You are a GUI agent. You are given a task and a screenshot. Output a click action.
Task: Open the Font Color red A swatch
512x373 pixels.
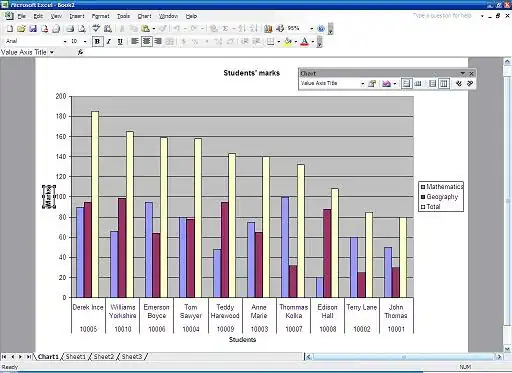pyautogui.click(x=304, y=42)
